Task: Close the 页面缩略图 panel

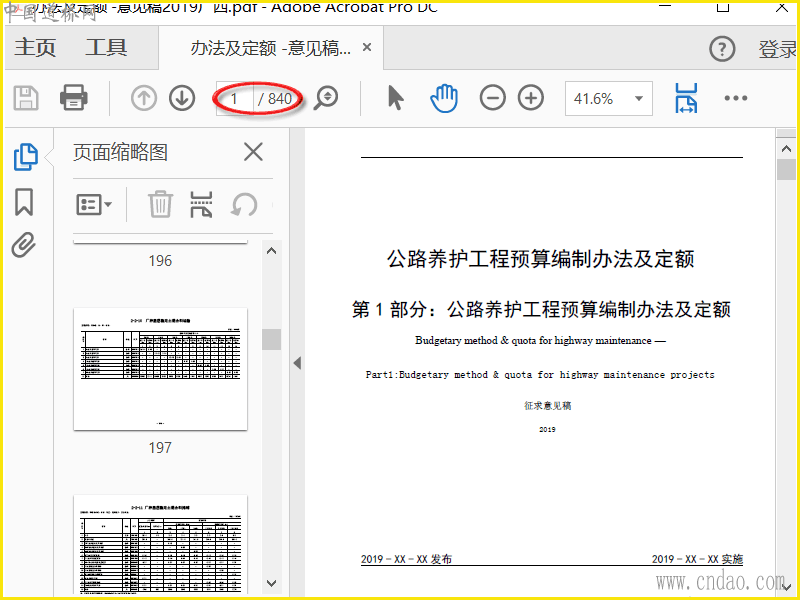Action: pos(253,152)
